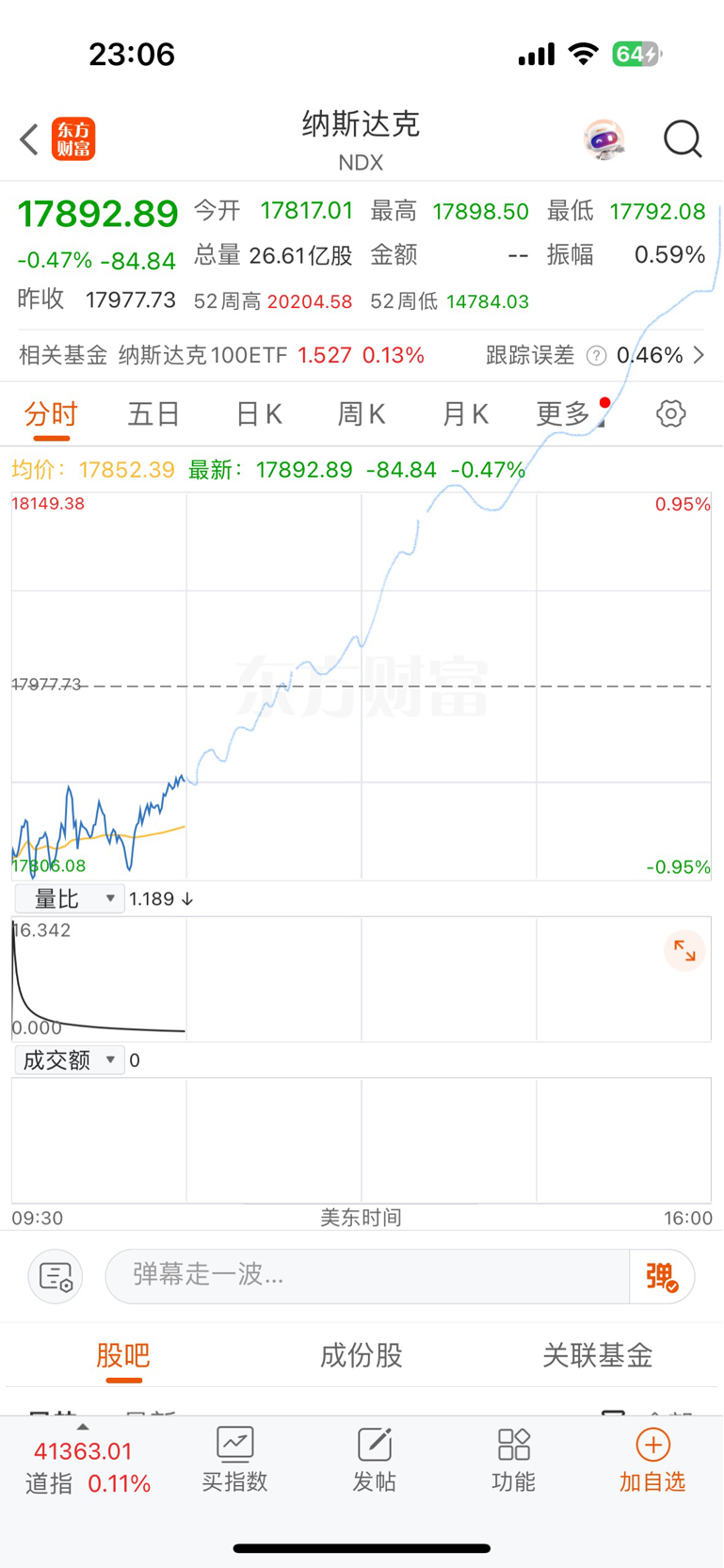Open the 量比 indicator dropdown
724x1568 pixels.
click(70, 898)
